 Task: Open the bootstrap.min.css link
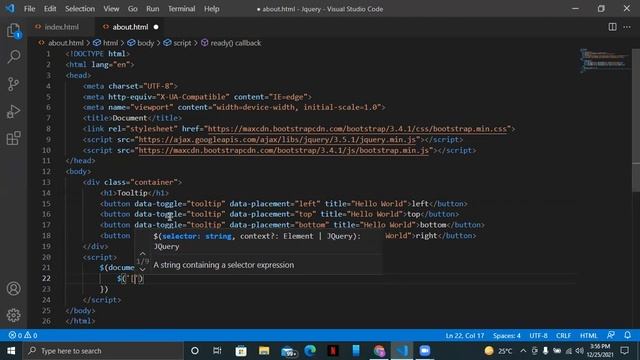tap(357, 129)
